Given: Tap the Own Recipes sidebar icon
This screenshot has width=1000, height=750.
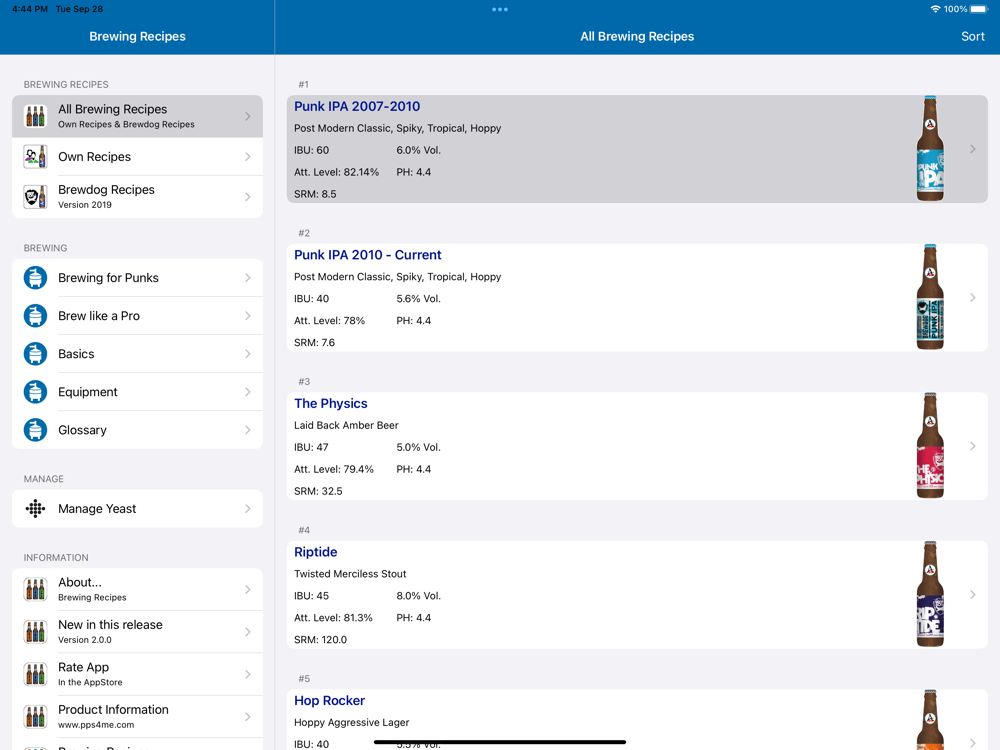Looking at the screenshot, I should [35, 157].
